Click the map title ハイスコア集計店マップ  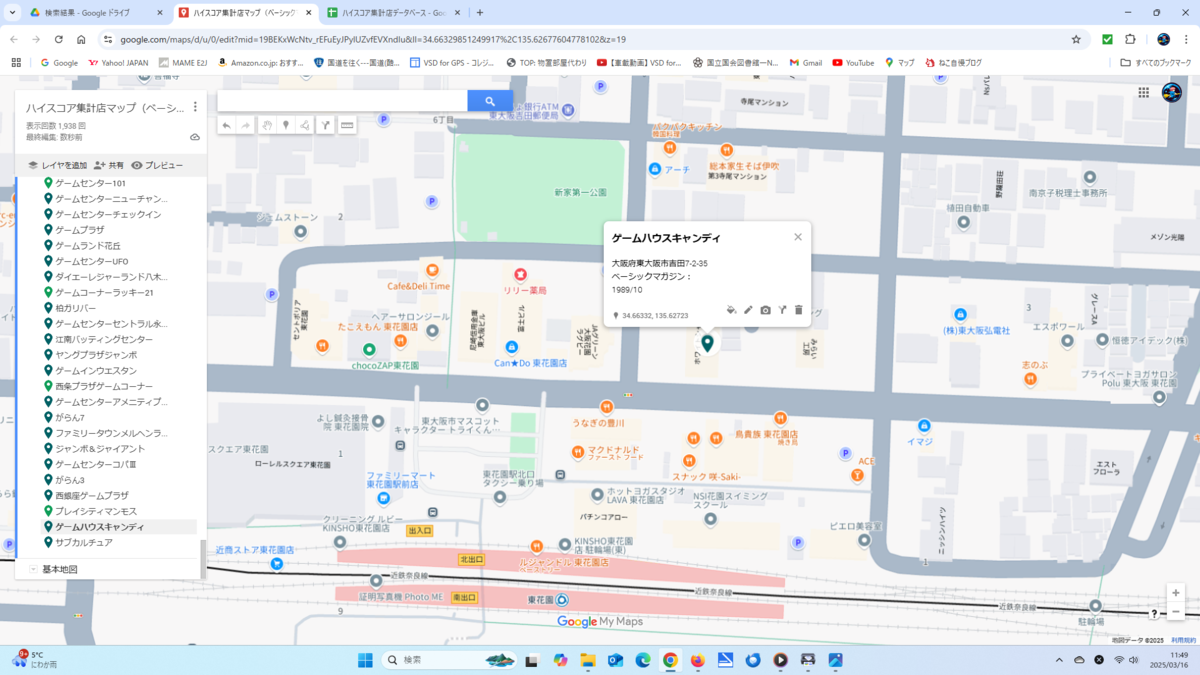coord(105,108)
